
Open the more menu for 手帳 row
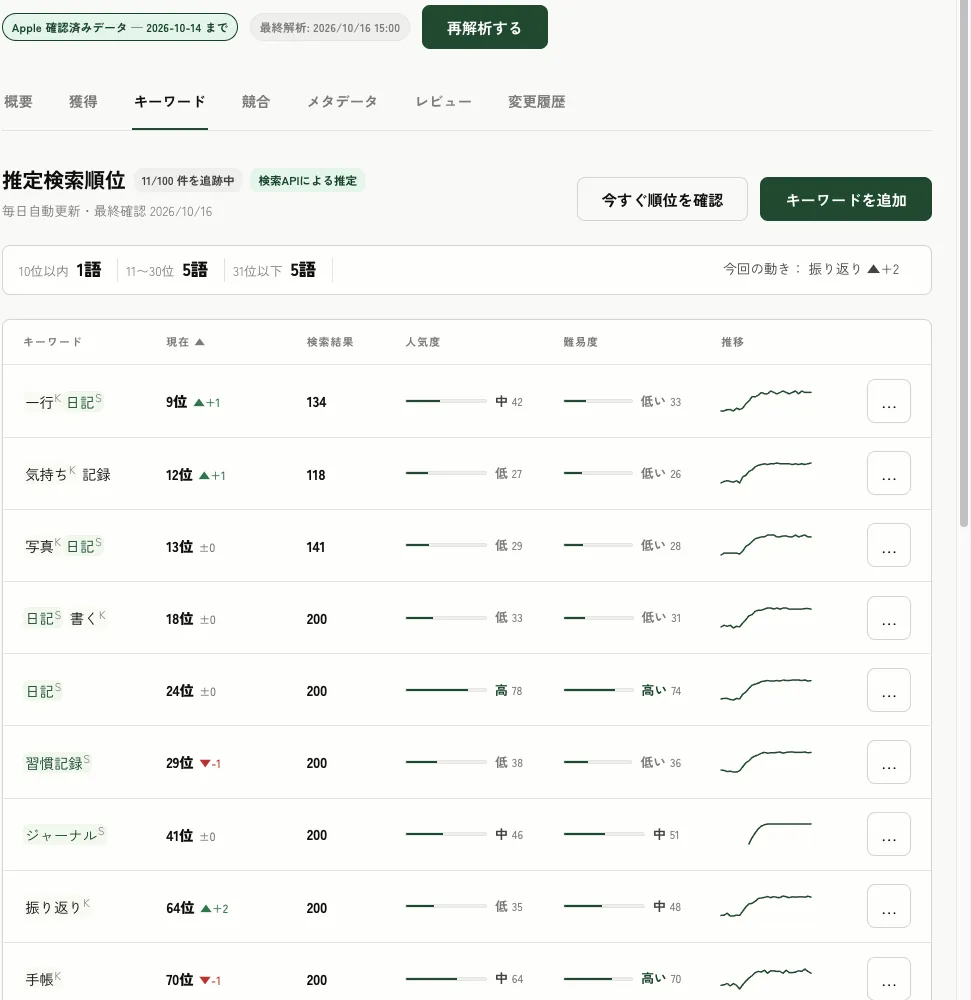(888, 978)
